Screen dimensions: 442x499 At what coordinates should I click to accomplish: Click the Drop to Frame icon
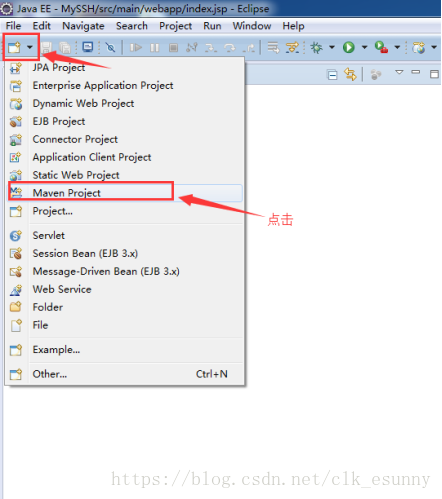click(x=273, y=48)
